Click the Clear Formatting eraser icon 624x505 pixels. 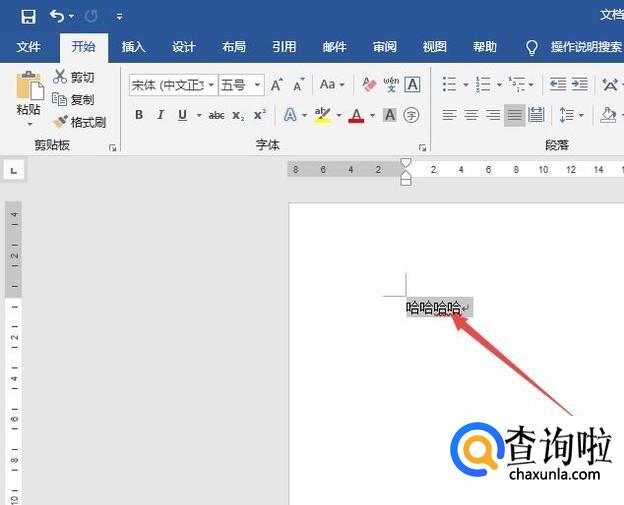(369, 85)
